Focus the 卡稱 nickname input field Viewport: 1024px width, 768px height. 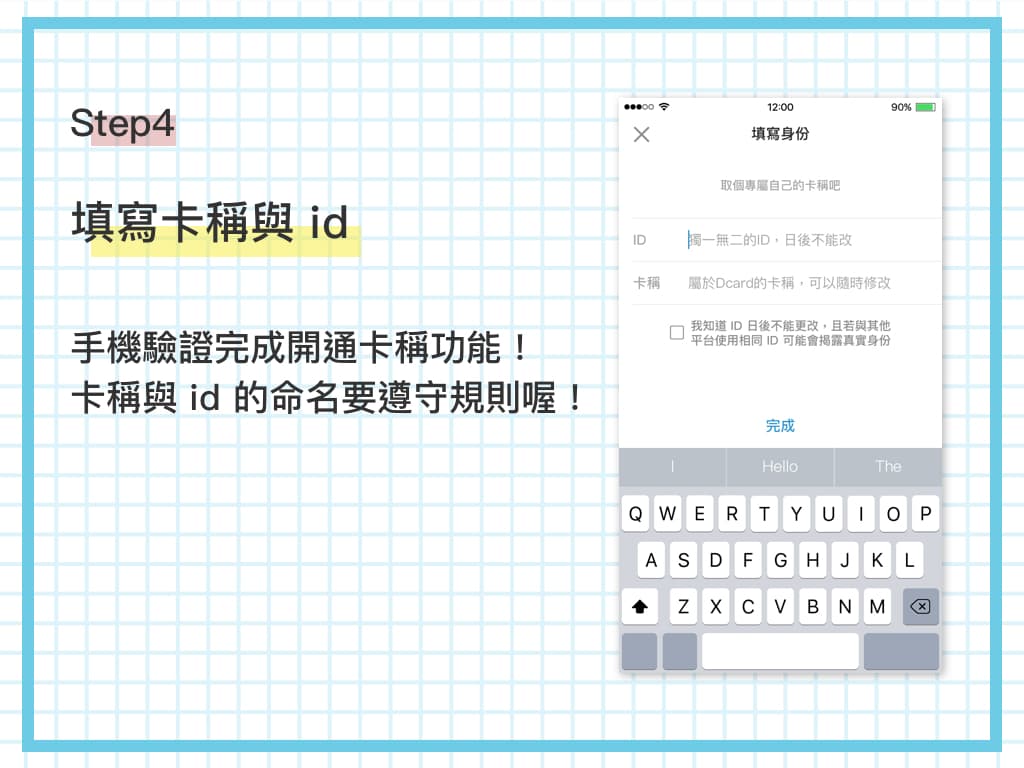tap(813, 283)
